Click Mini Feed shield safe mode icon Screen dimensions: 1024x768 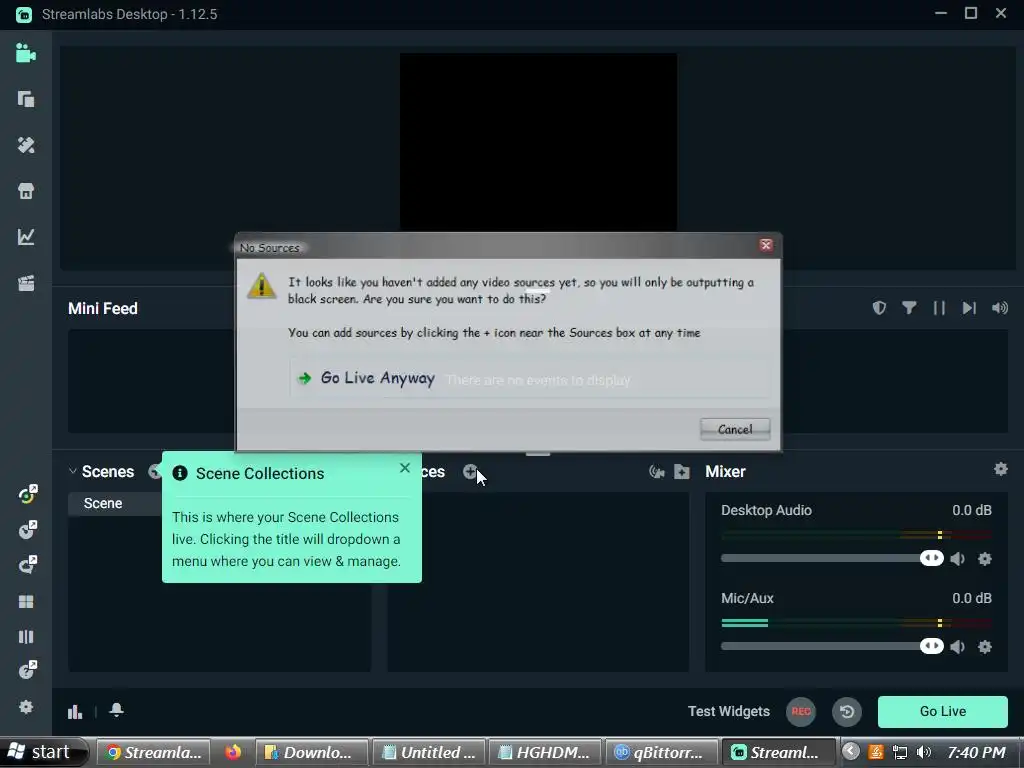pos(879,308)
